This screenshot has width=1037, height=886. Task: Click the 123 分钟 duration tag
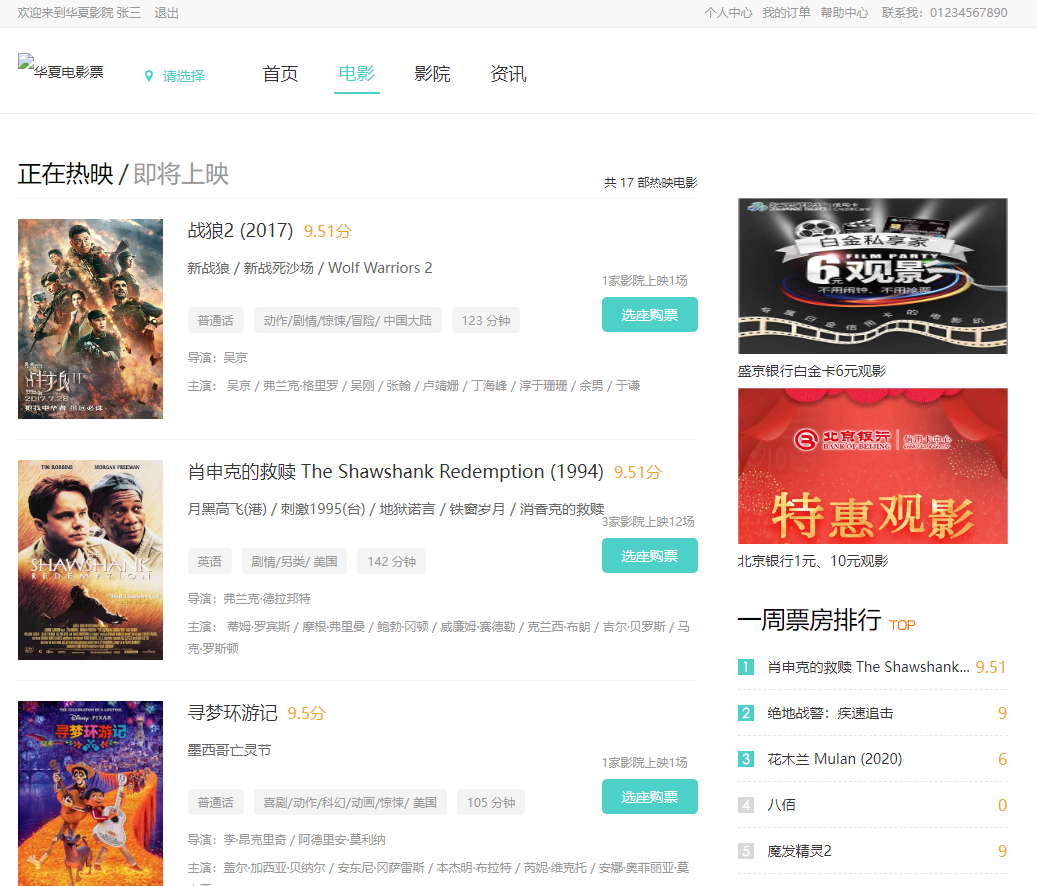tap(485, 320)
